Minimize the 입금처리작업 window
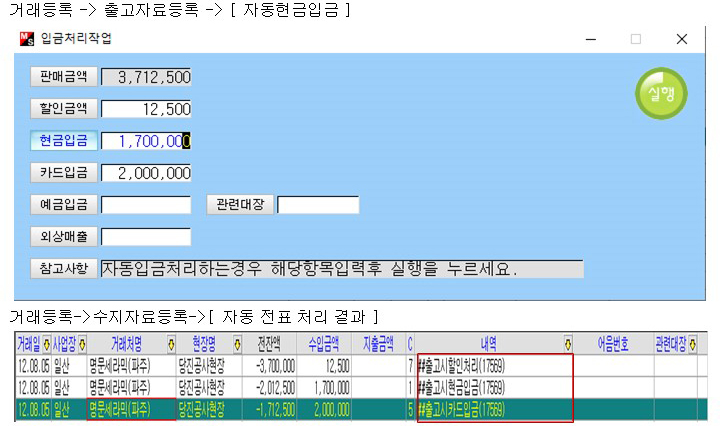 click(591, 39)
